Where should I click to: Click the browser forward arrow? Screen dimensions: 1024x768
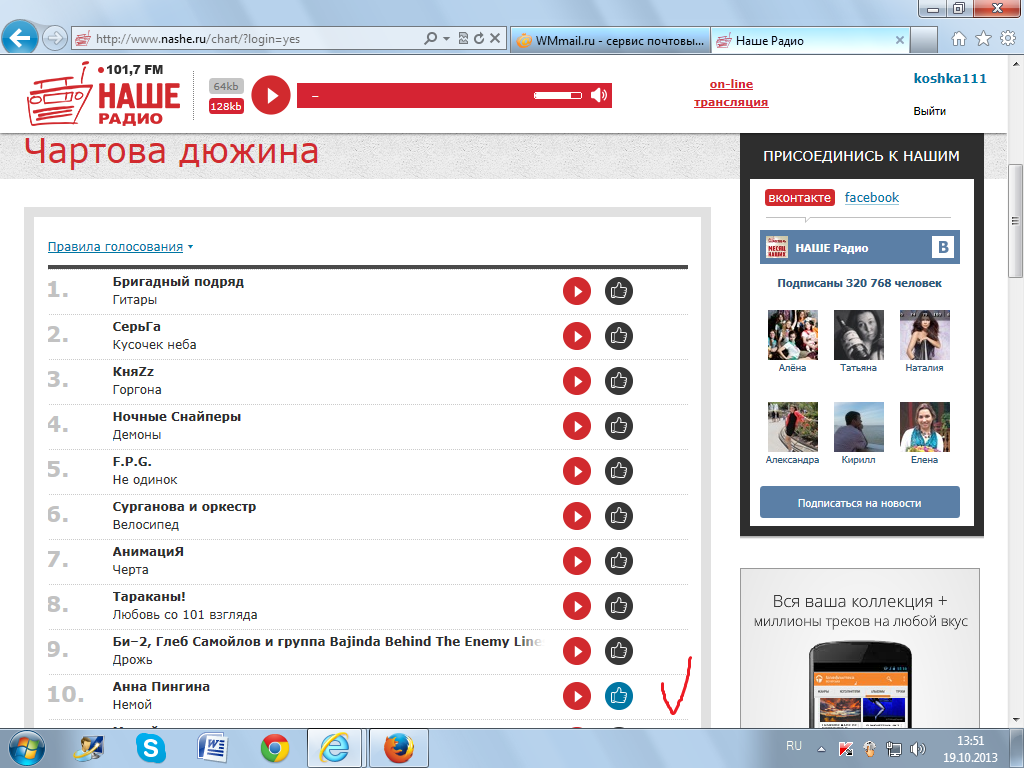point(55,39)
